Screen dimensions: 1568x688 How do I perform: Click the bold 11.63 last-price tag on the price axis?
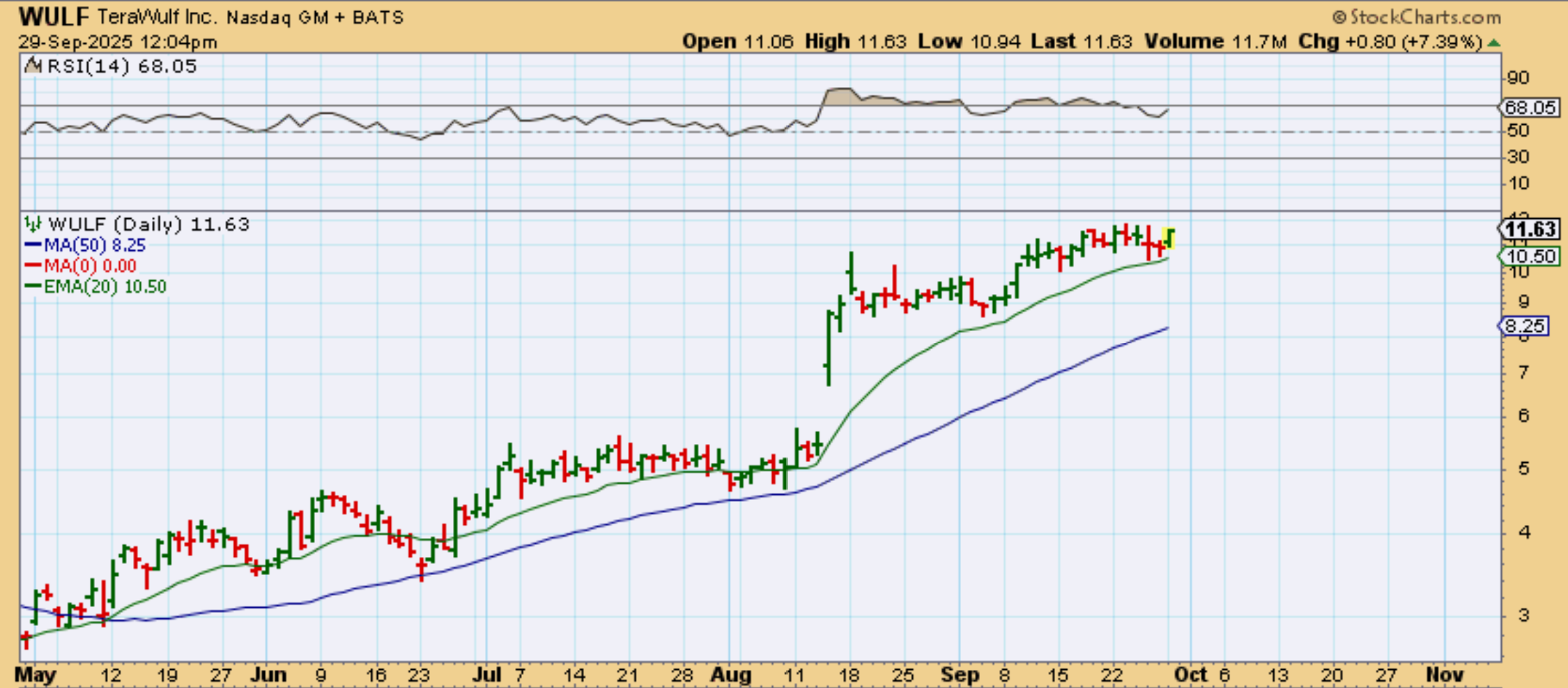click(1528, 229)
